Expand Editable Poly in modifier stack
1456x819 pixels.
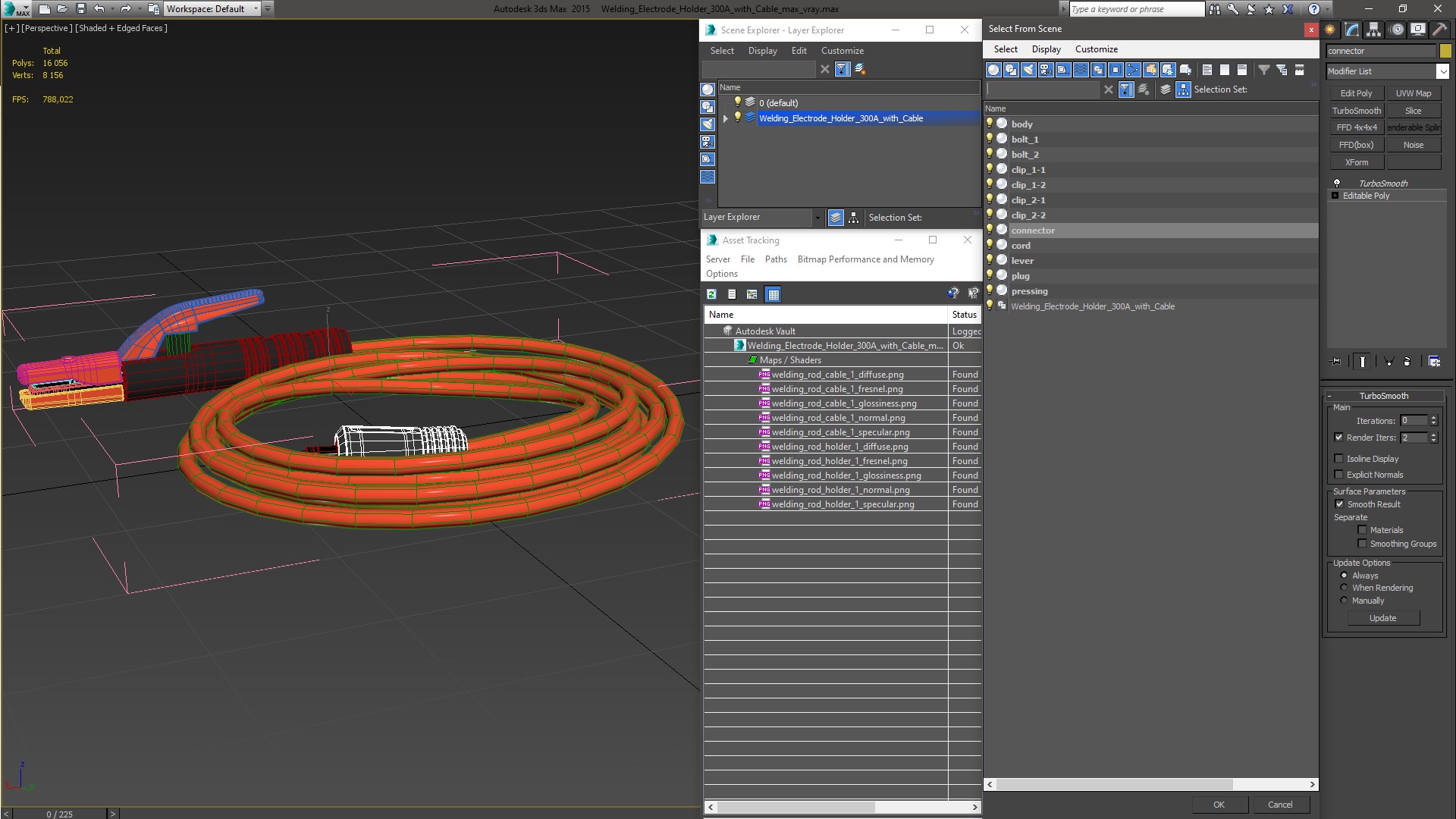[x=1335, y=196]
